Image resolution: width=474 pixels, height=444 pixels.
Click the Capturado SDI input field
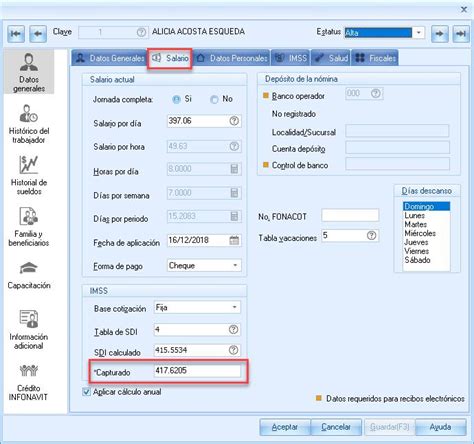pyautogui.click(x=197, y=371)
